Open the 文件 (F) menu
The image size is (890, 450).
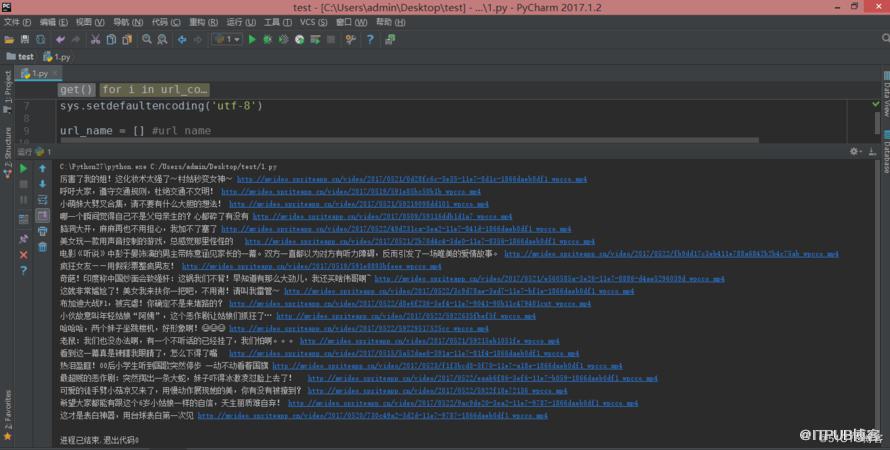(17, 22)
